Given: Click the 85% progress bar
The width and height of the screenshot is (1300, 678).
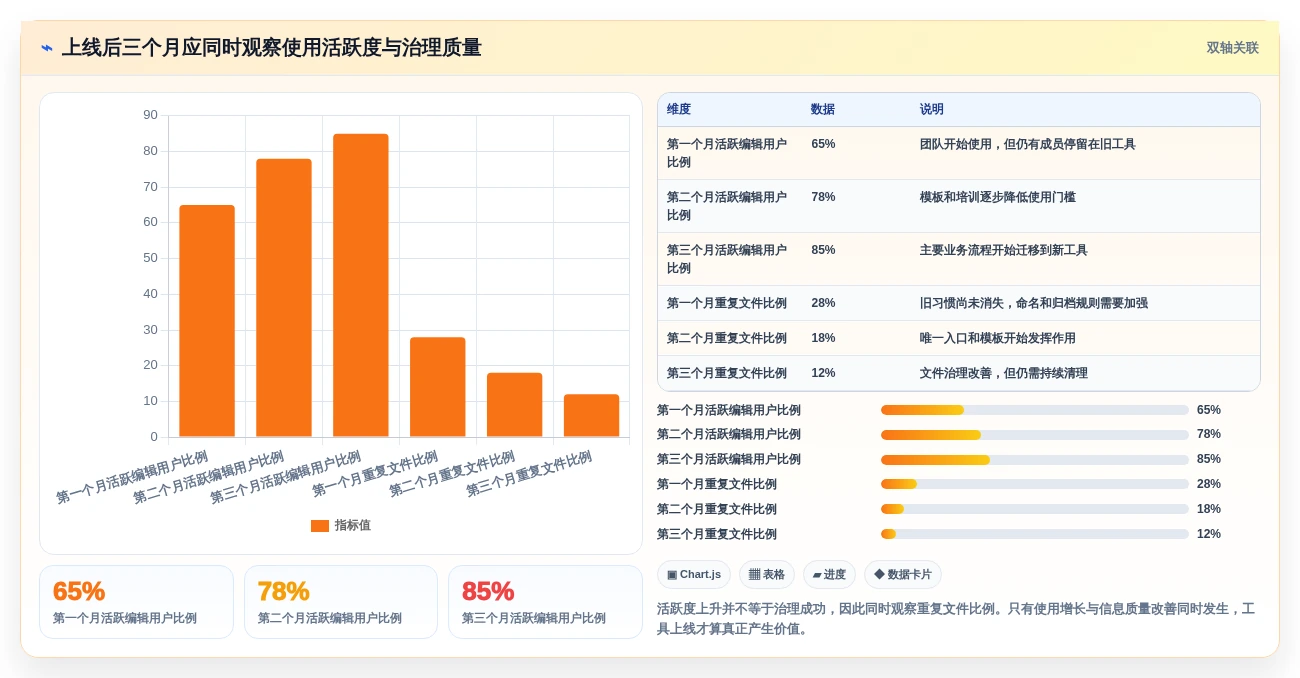Looking at the screenshot, I should [x=1035, y=460].
